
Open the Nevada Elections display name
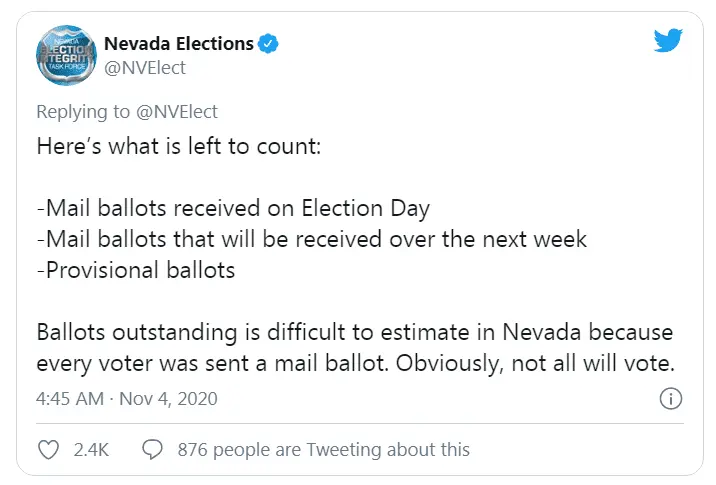[x=178, y=43]
